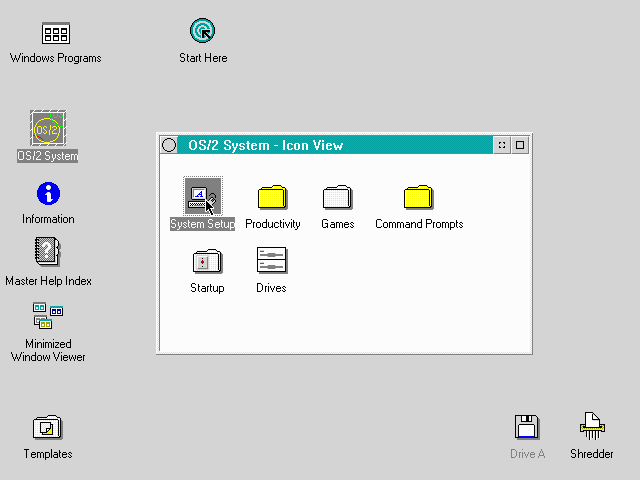
Task: Maximize the OS/2 System window
Action: tap(520, 145)
